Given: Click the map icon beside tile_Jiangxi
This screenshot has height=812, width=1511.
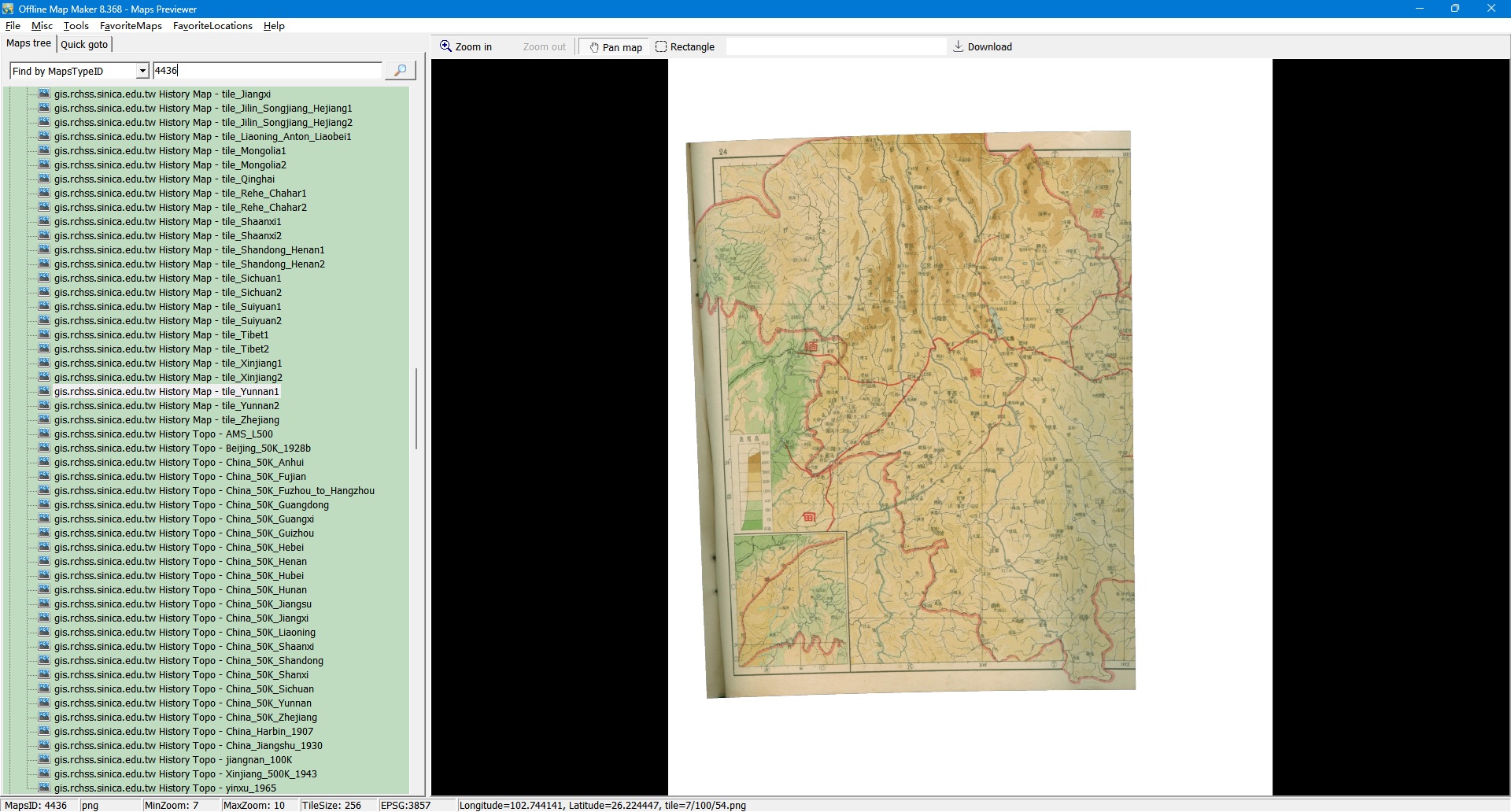Looking at the screenshot, I should [44, 94].
